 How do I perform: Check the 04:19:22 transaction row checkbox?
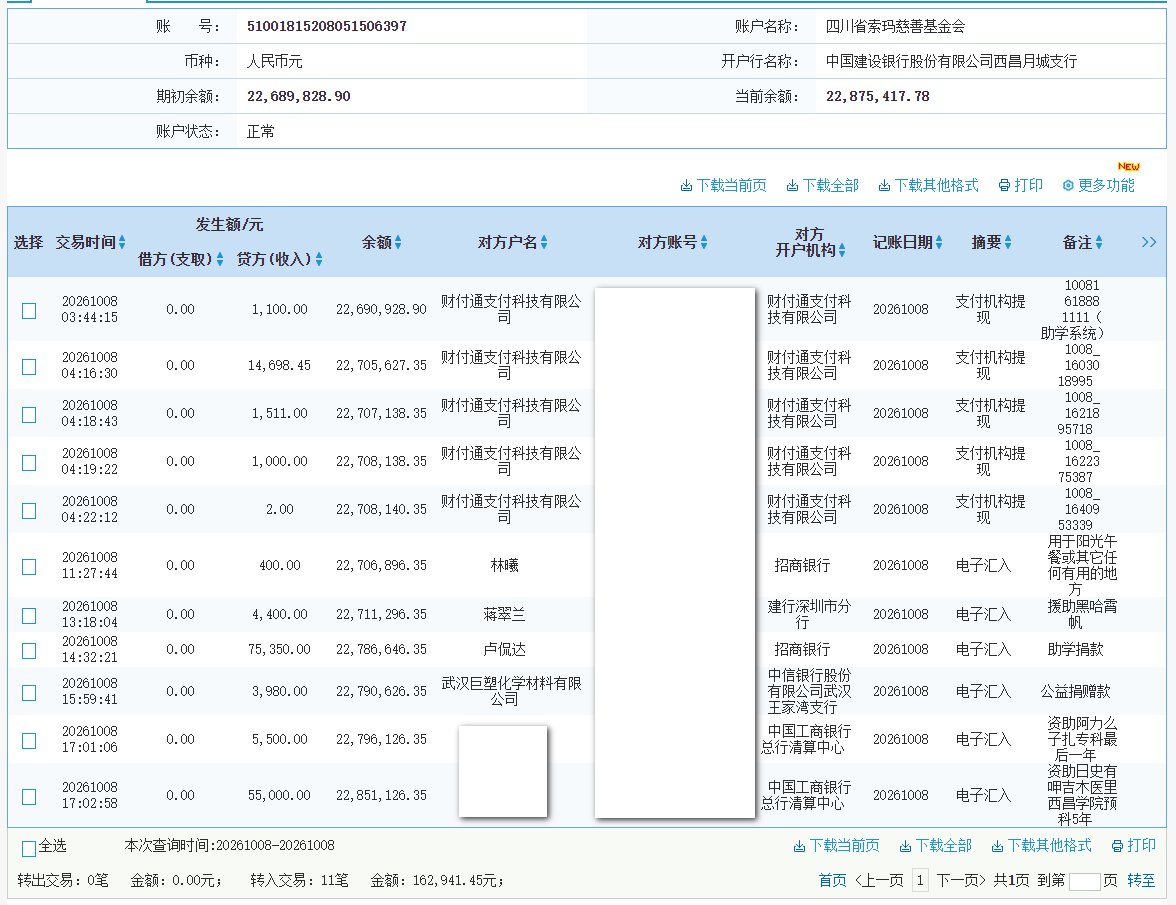tap(29, 463)
